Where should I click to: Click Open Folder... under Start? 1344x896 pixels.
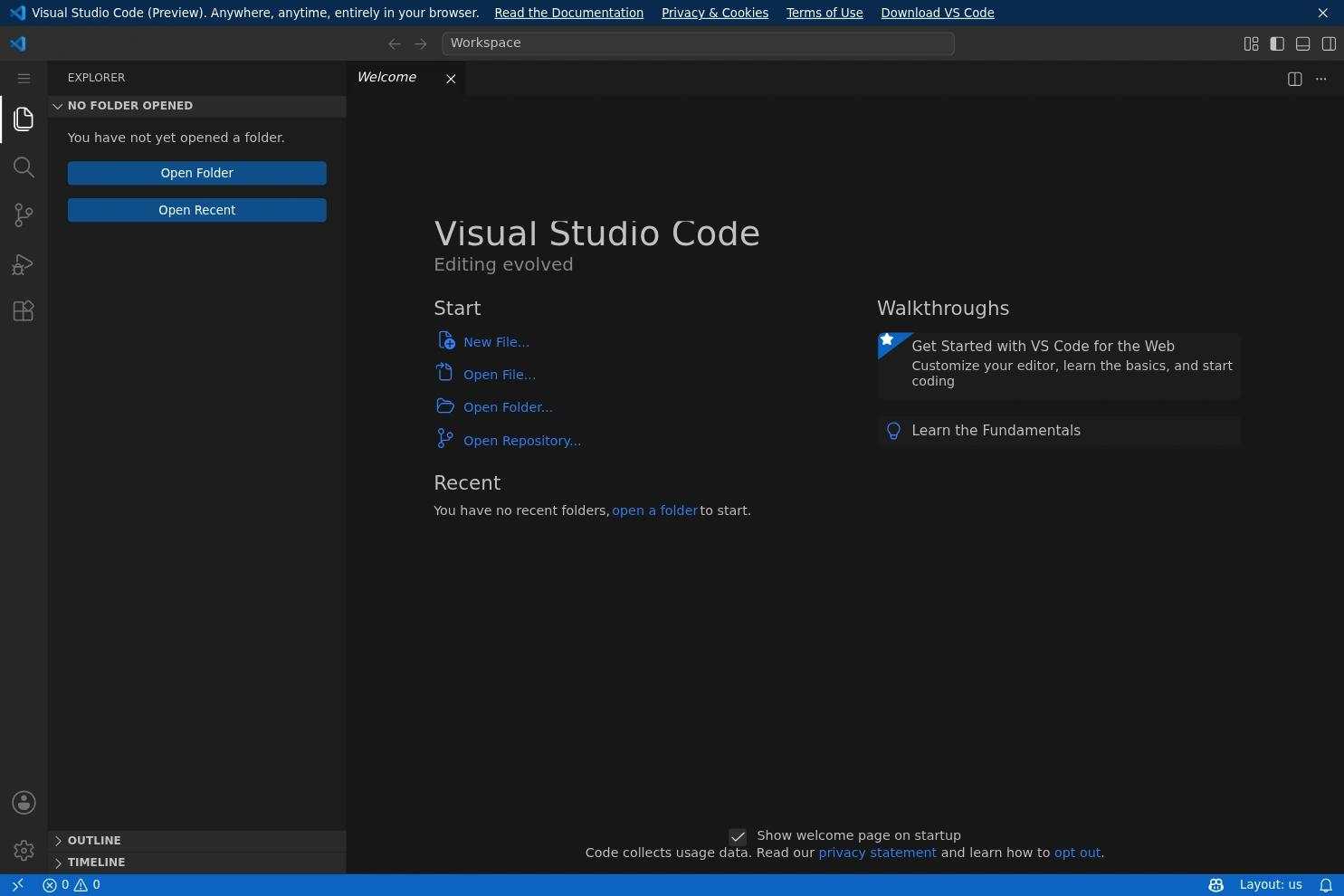click(495, 407)
